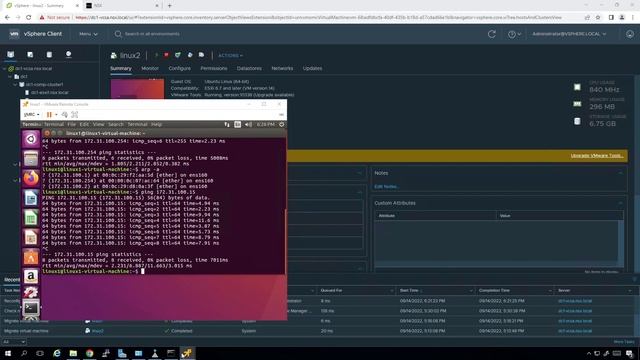Focus the Search in all environments field
The height and width of the screenshot is (360, 640).
click(152, 34)
